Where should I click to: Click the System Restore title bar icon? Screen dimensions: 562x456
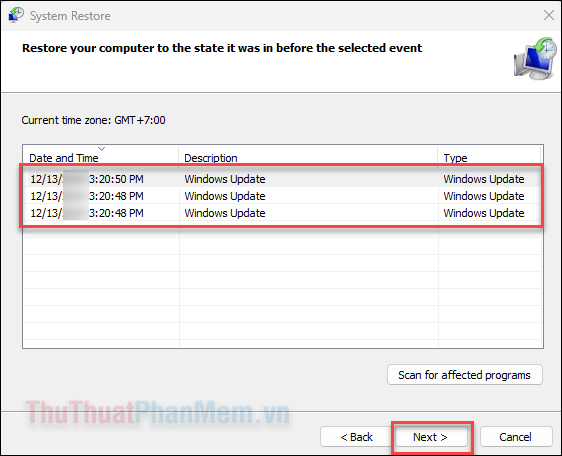pos(16,15)
